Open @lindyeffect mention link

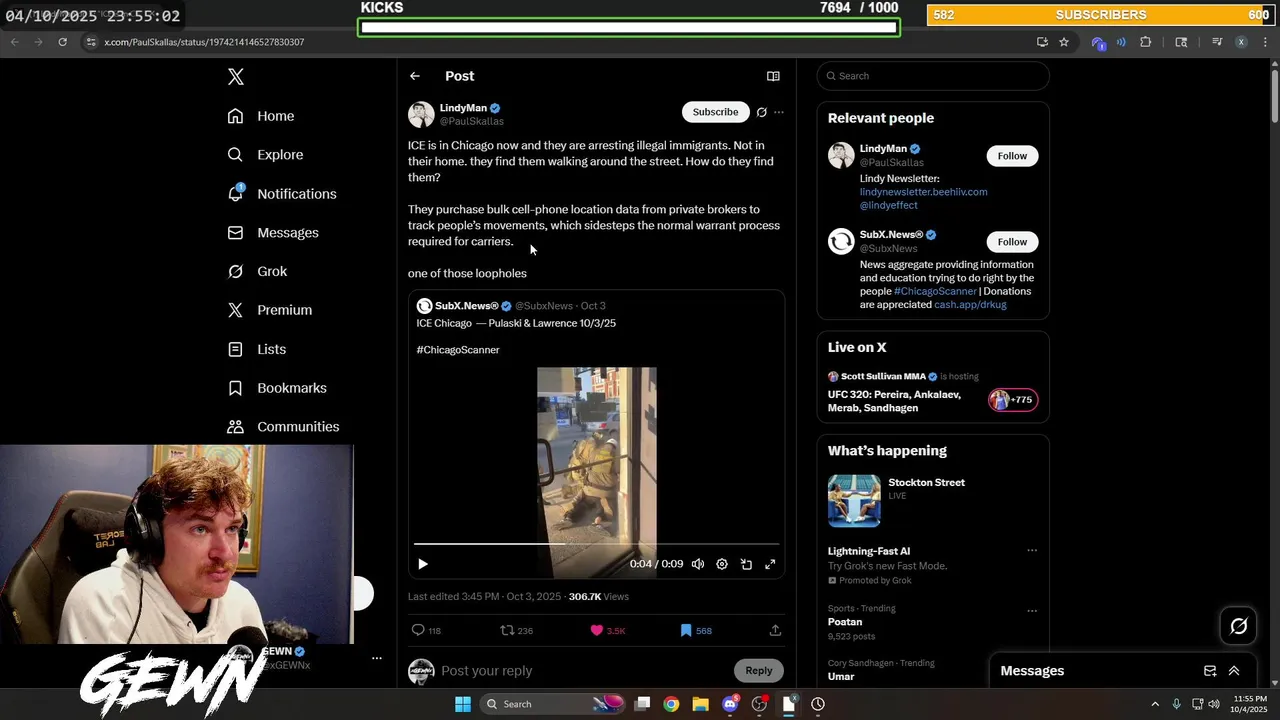889,205
